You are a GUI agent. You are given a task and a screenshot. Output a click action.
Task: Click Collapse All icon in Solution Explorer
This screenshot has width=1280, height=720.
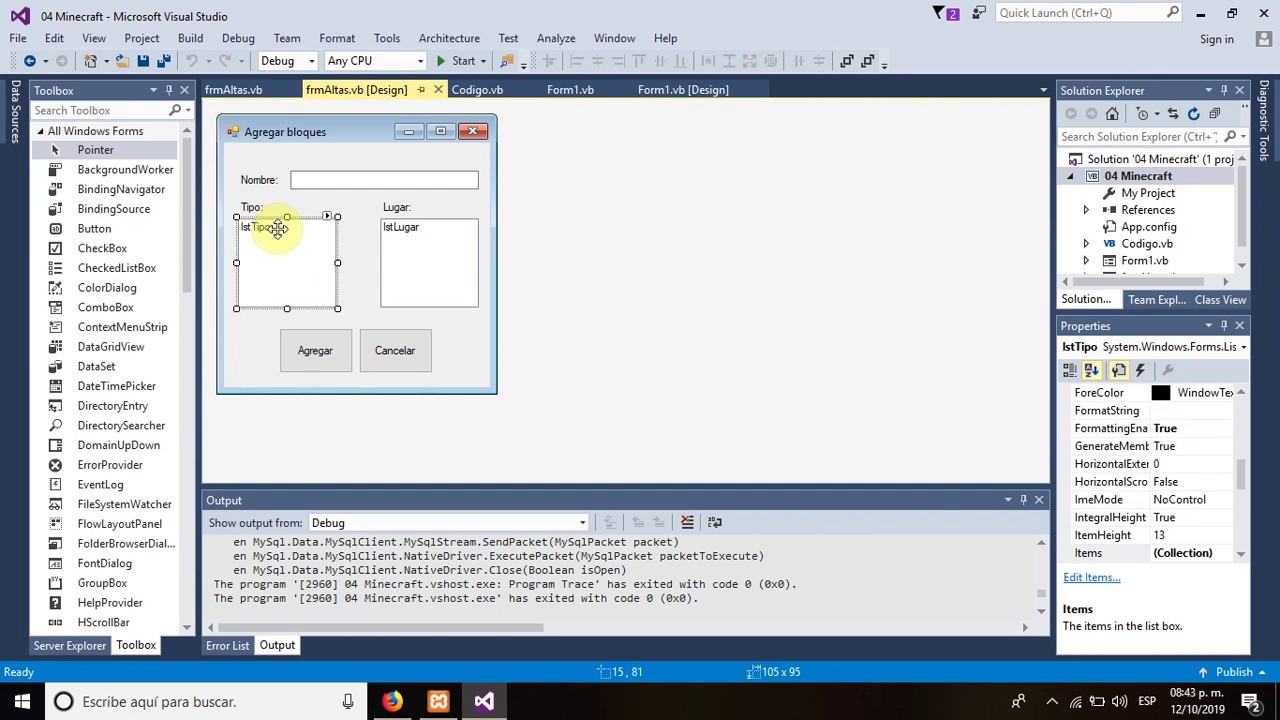click(x=1214, y=114)
